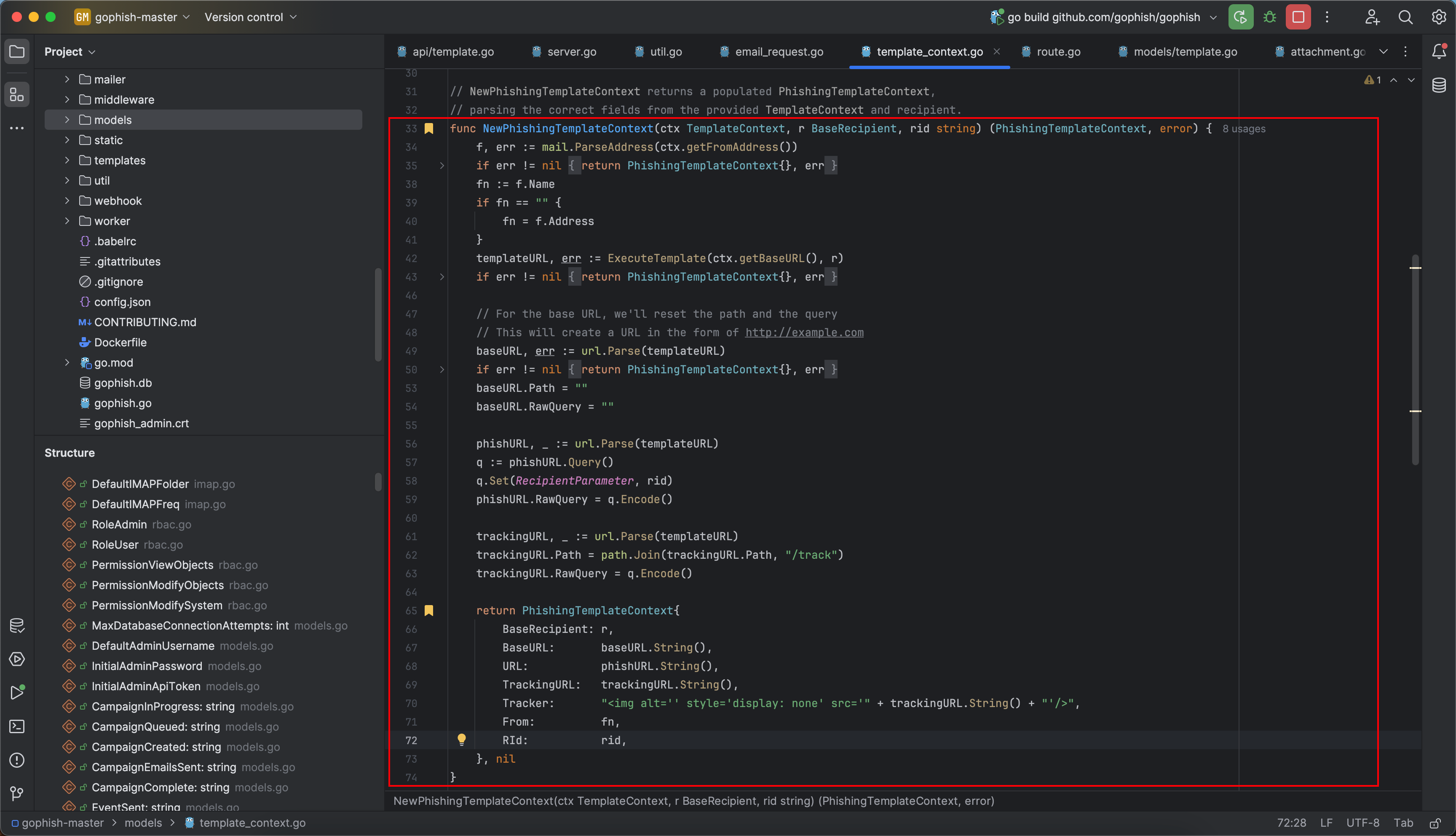Click caret position 72:28 in status bar
Screen dimensions: 1456x836
click(1291, 823)
